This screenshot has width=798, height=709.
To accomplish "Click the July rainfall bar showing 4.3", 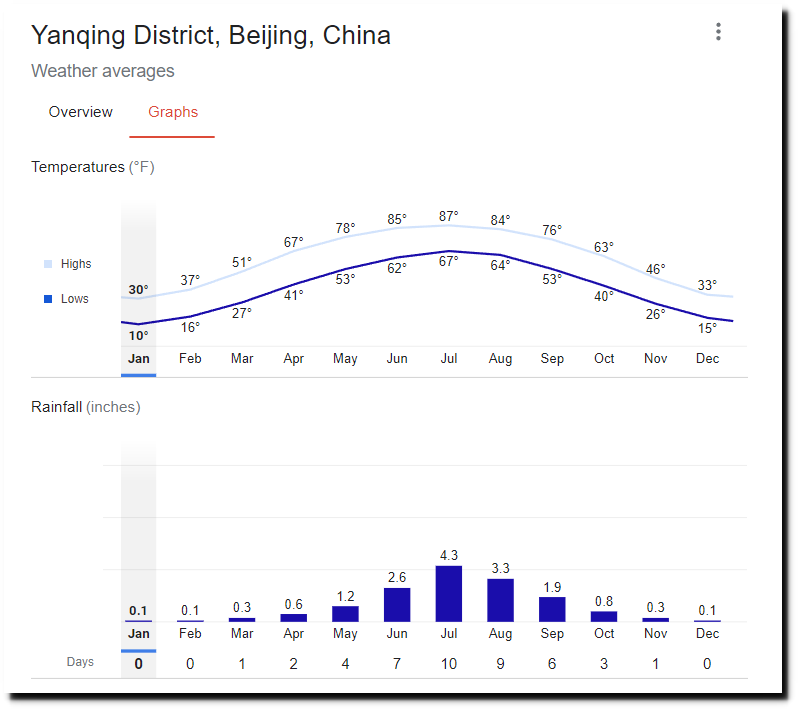I will click(449, 594).
